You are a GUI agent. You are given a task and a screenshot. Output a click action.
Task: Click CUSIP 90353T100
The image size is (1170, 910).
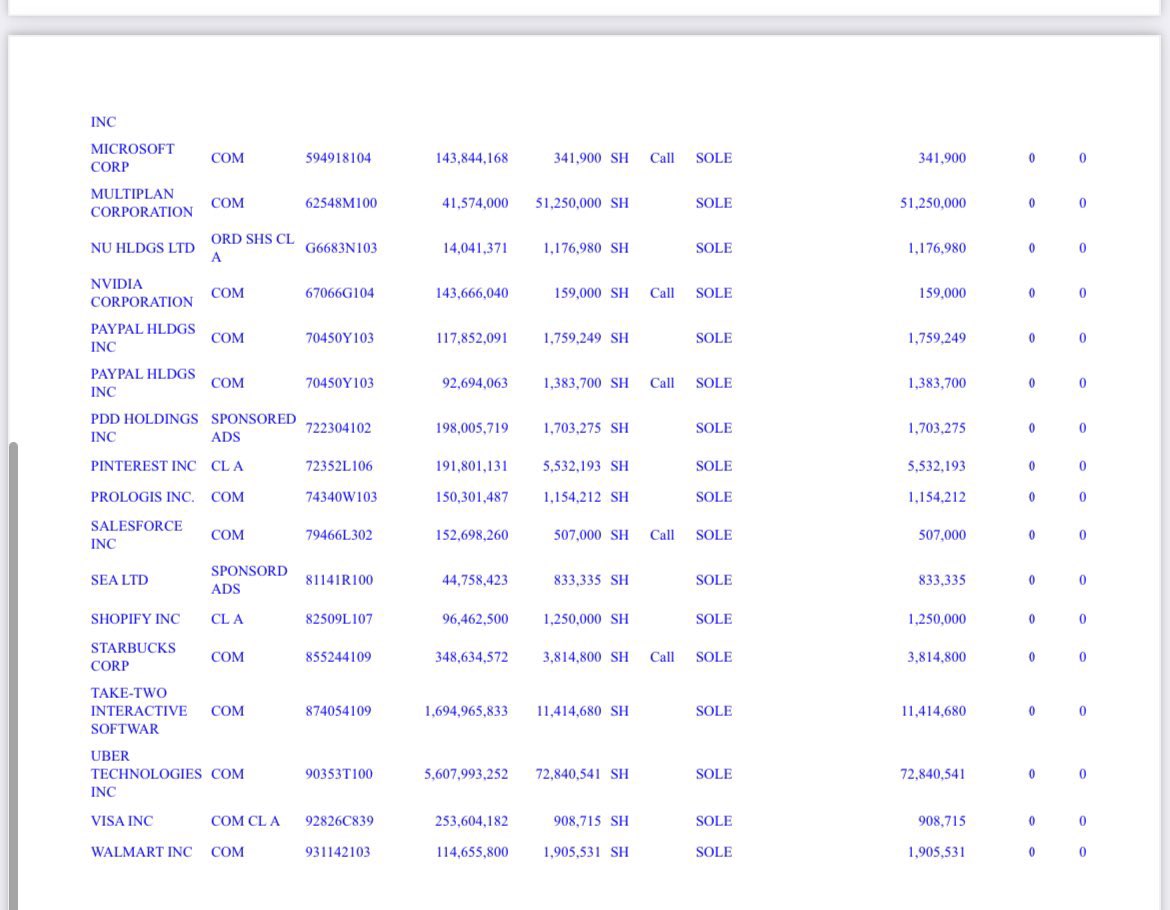pyautogui.click(x=339, y=774)
